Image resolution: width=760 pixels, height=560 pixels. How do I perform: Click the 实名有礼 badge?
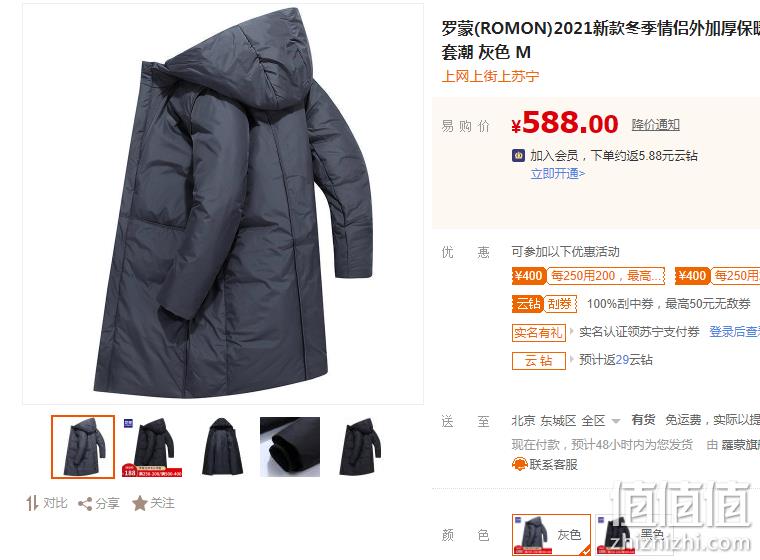point(538,333)
